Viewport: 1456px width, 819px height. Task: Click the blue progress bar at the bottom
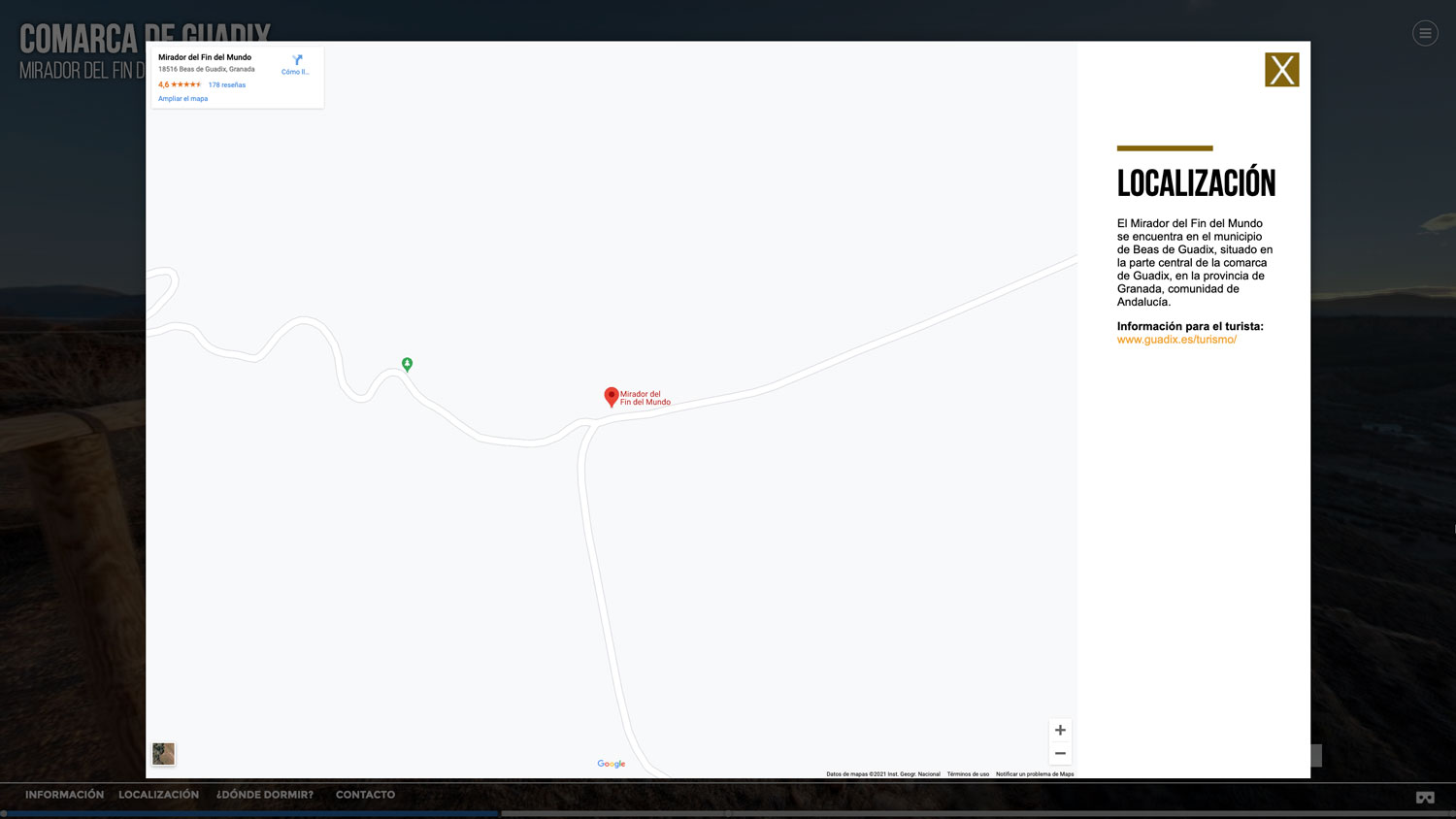tap(250, 813)
